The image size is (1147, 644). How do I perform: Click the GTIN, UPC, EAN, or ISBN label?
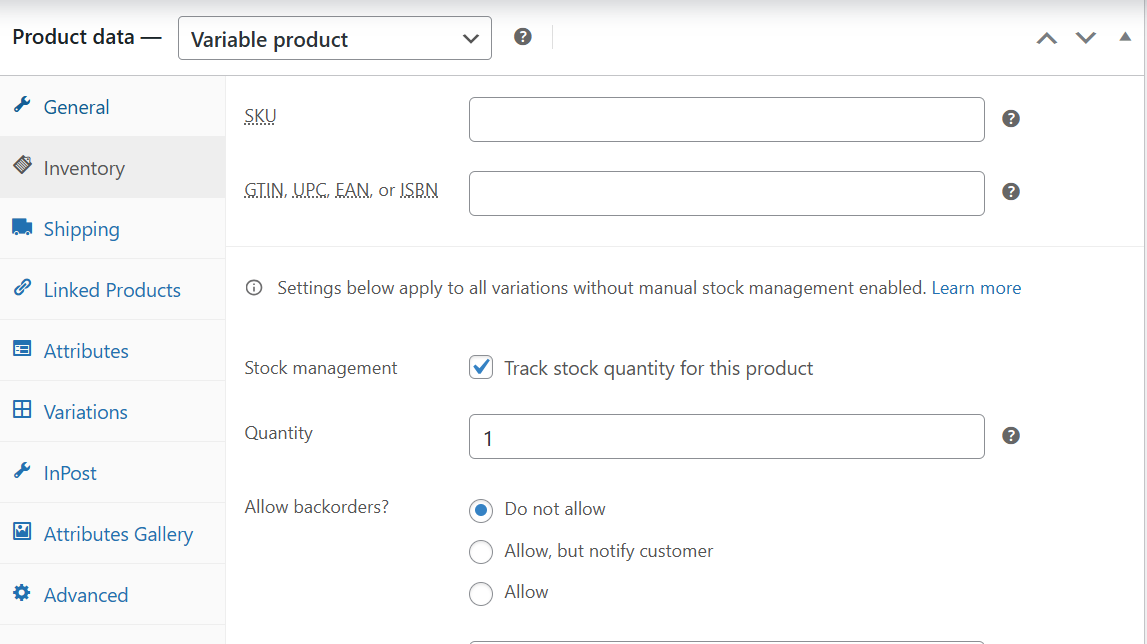pos(341,190)
